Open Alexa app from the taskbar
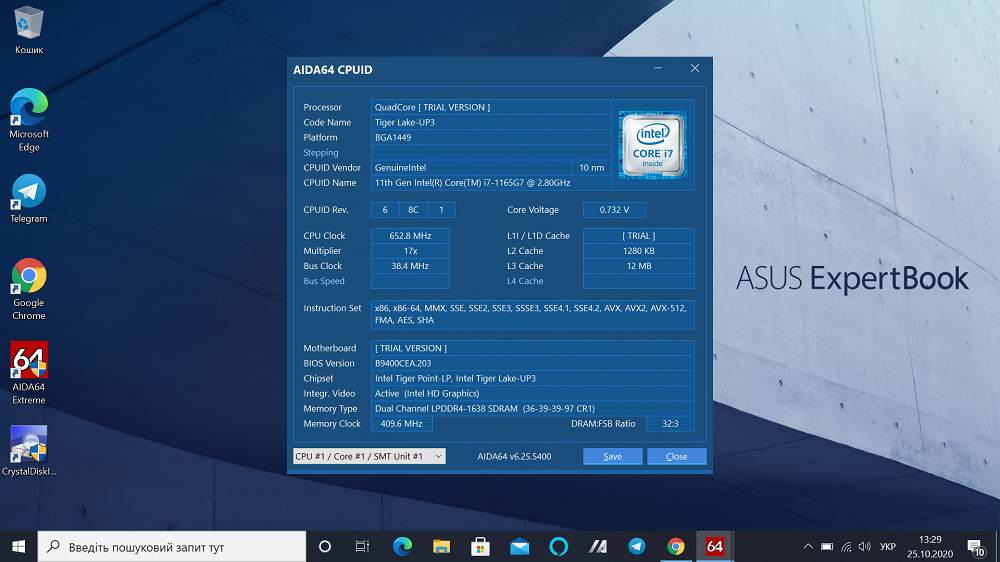The width and height of the screenshot is (1000, 562). point(559,547)
